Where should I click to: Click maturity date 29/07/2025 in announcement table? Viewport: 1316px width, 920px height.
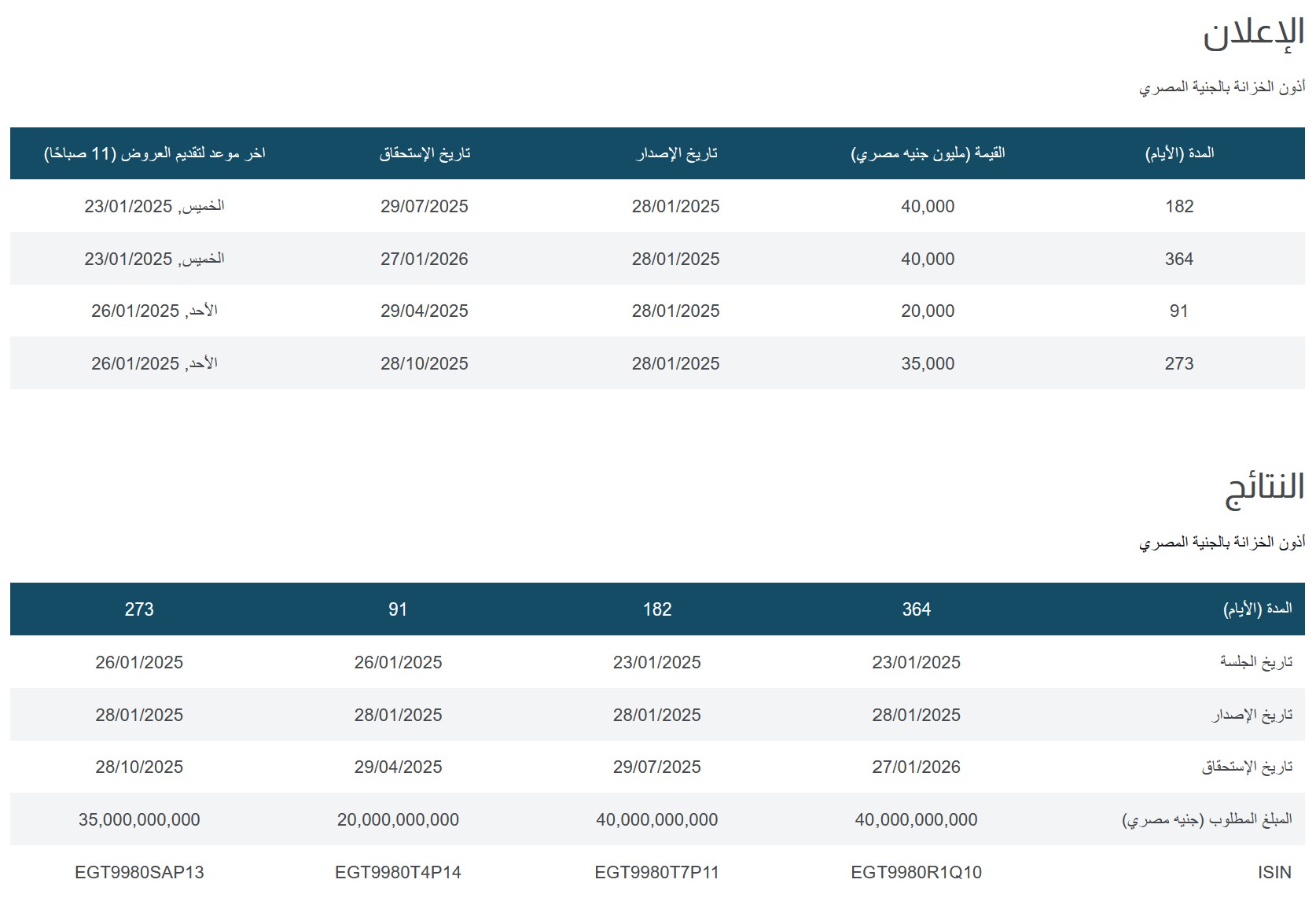coord(425,206)
